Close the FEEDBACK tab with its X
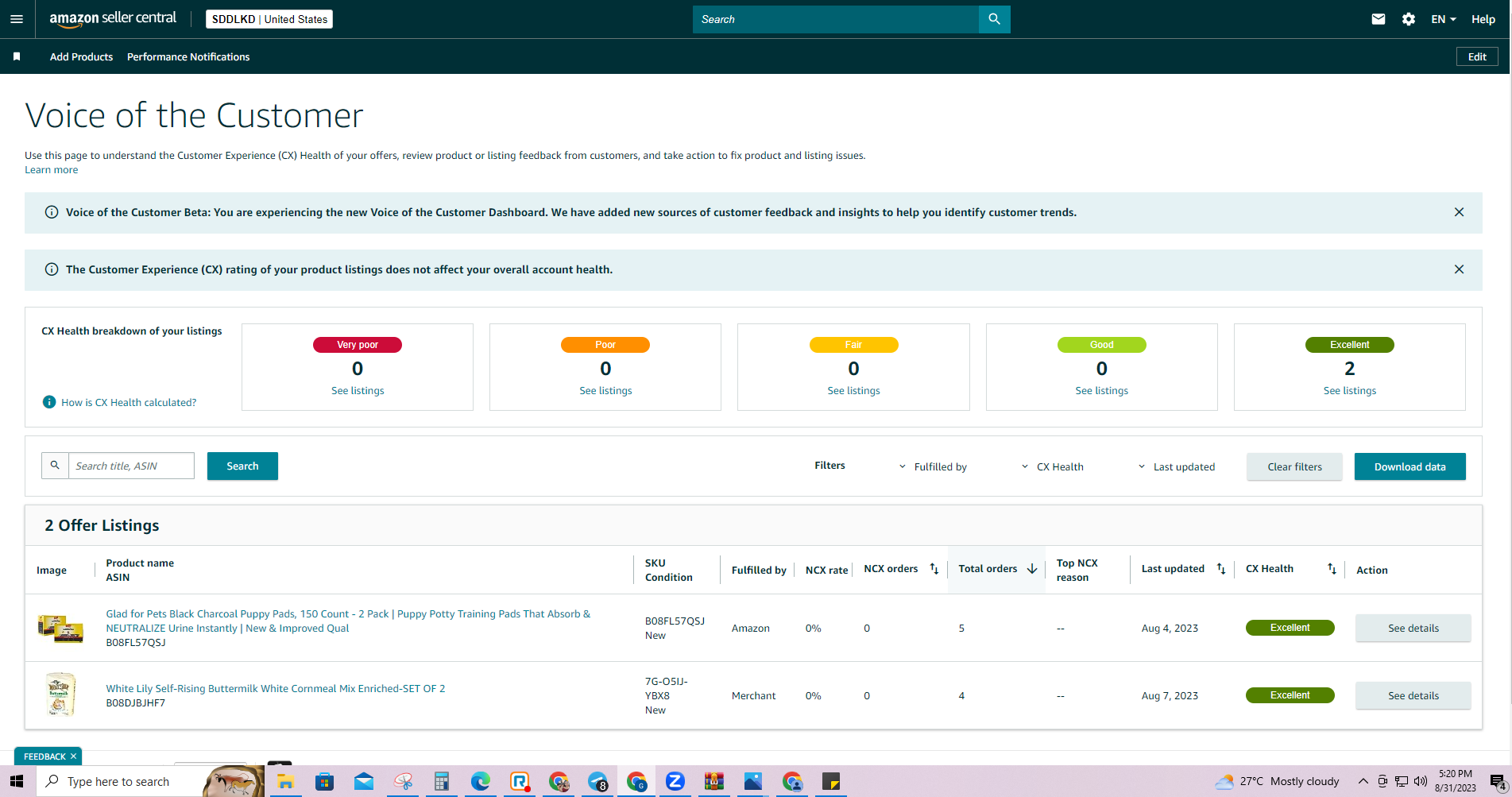 pyautogui.click(x=73, y=756)
